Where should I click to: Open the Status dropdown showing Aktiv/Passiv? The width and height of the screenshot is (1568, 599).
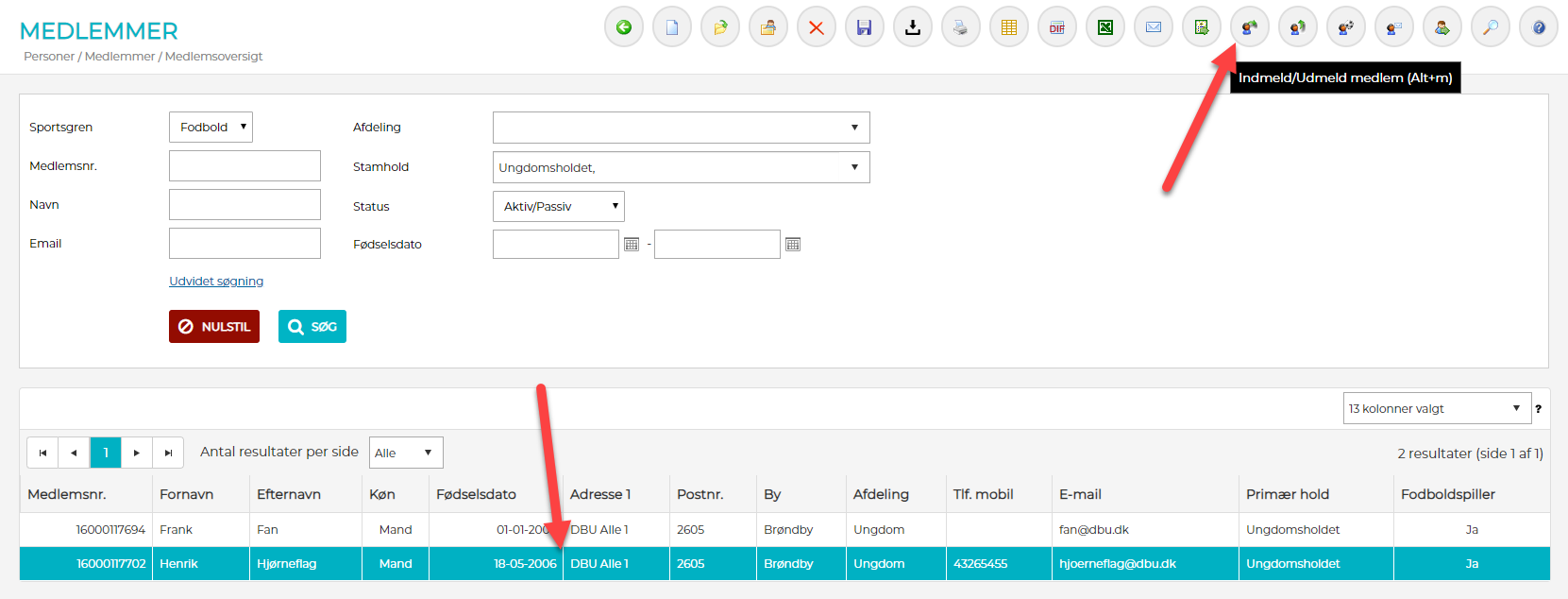(x=558, y=207)
